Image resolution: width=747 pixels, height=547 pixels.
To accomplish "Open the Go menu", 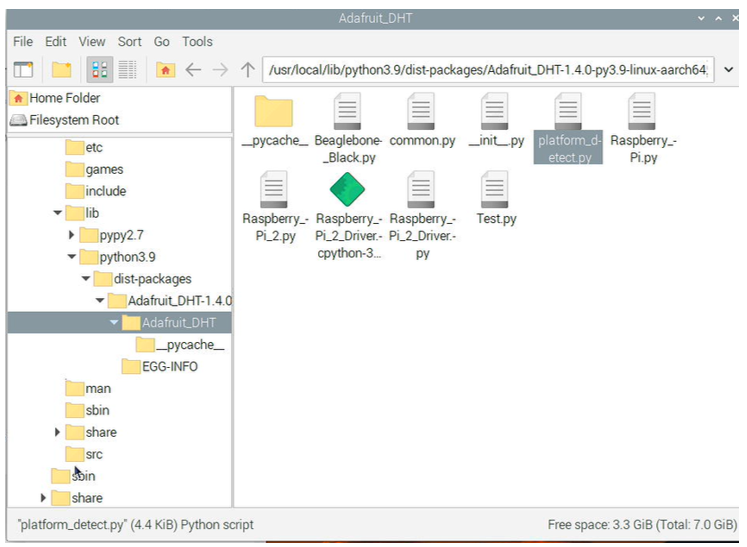I will tap(162, 42).
